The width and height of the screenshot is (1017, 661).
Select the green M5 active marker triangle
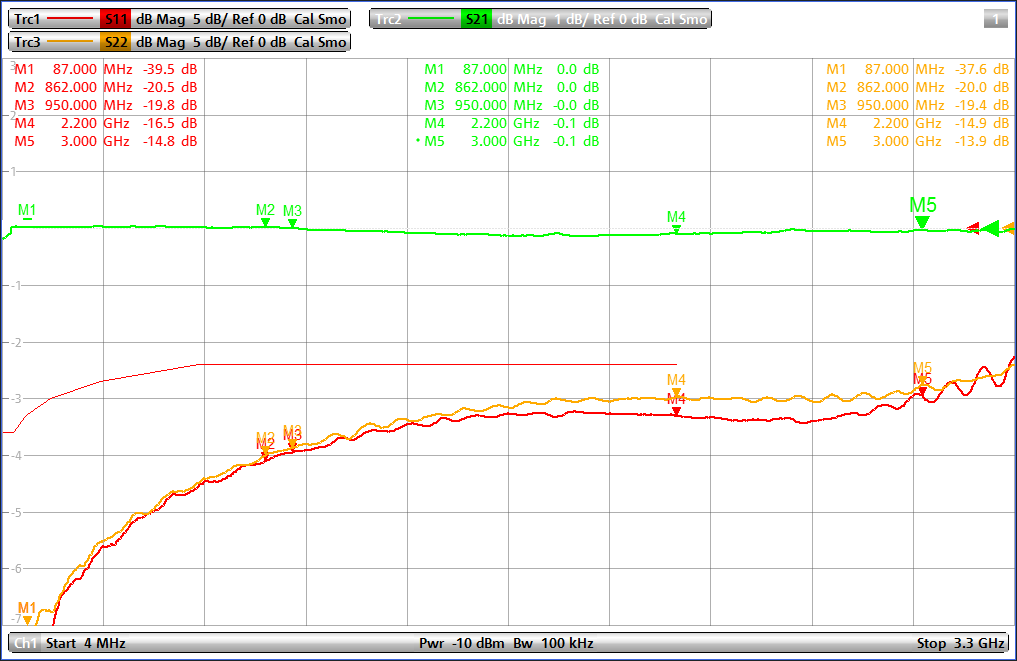click(922, 222)
